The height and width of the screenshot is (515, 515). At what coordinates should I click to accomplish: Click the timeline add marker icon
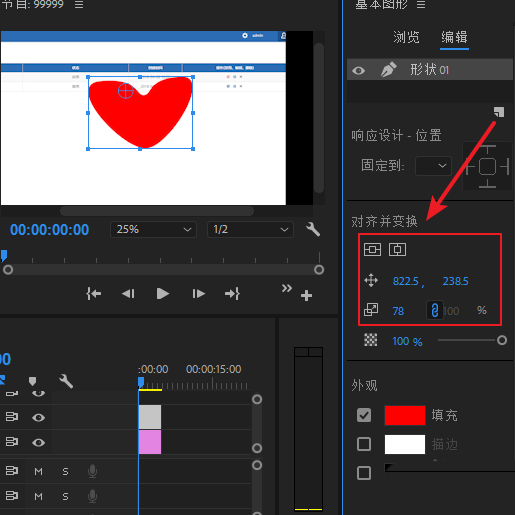coord(32,381)
